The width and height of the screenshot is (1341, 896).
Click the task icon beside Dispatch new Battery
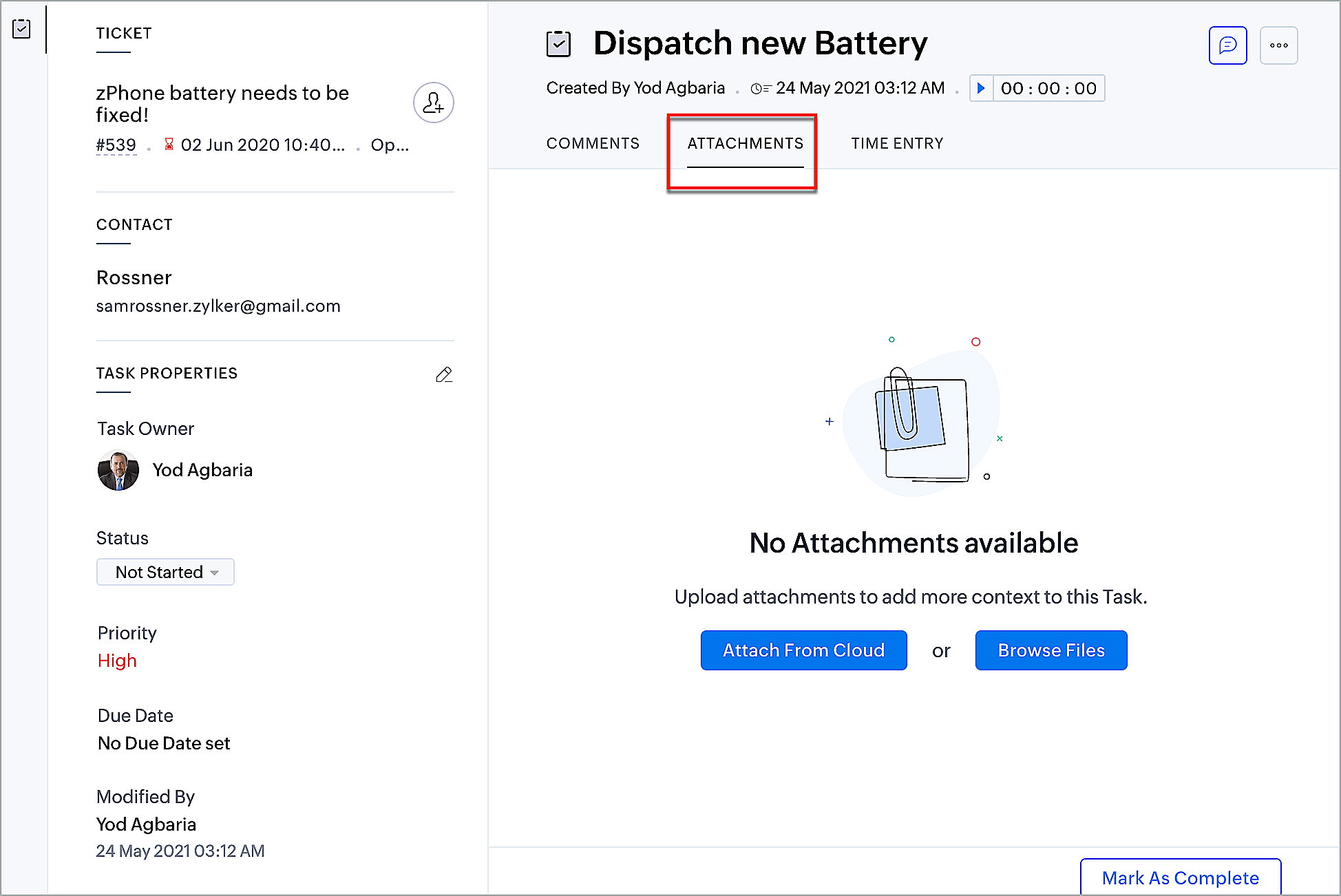(x=558, y=44)
